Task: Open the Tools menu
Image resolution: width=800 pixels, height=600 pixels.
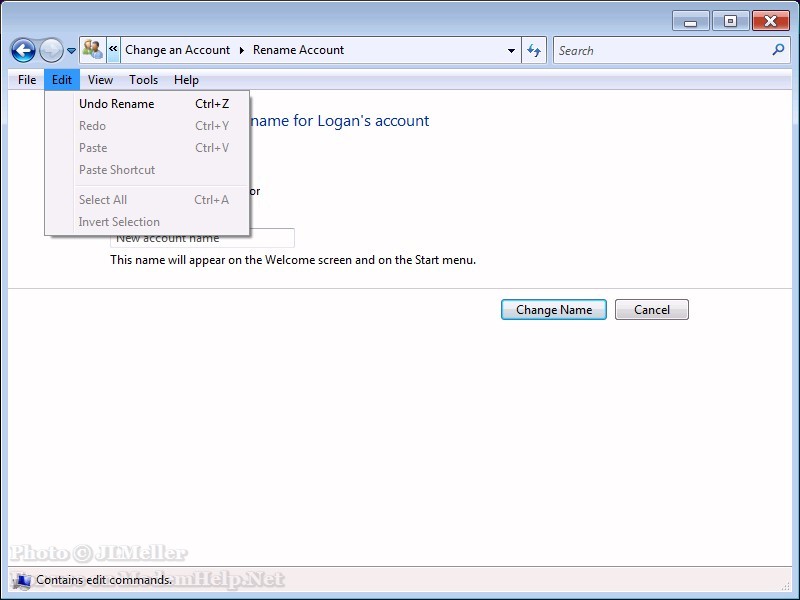Action: pos(143,80)
